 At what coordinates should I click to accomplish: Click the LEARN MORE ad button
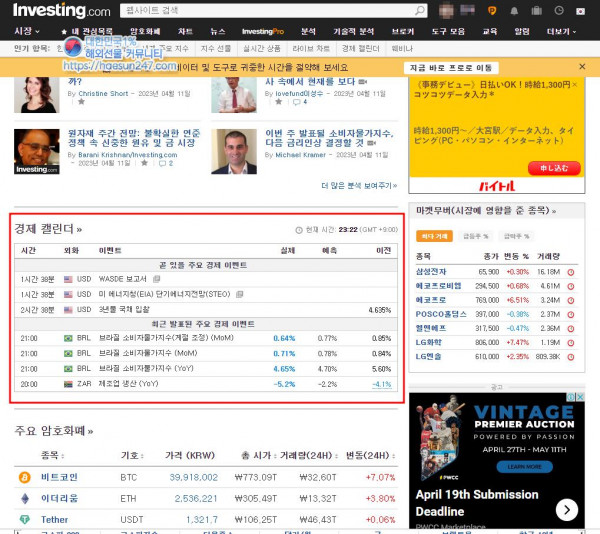pos(525,467)
